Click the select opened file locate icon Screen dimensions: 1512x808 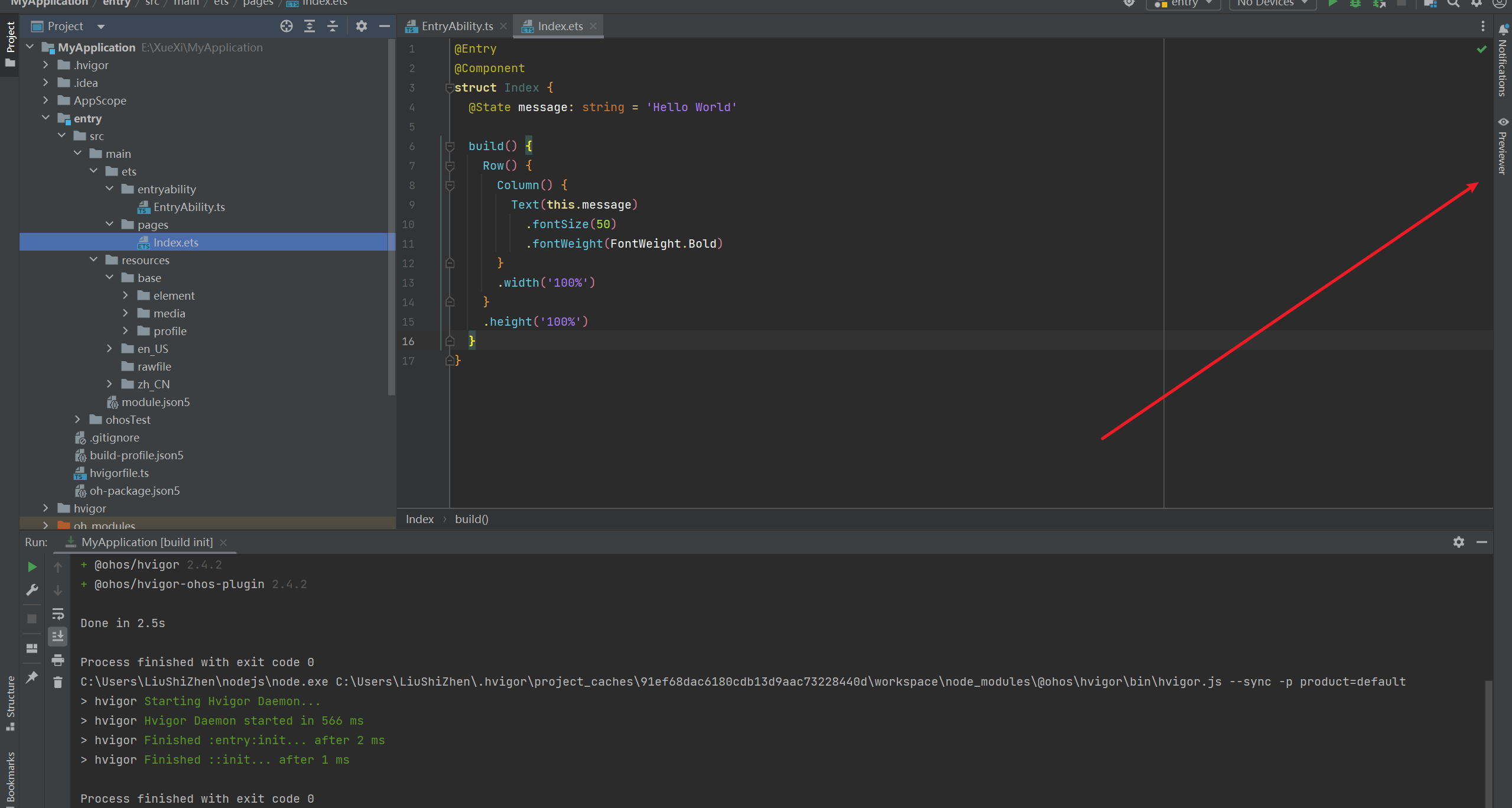pos(287,26)
